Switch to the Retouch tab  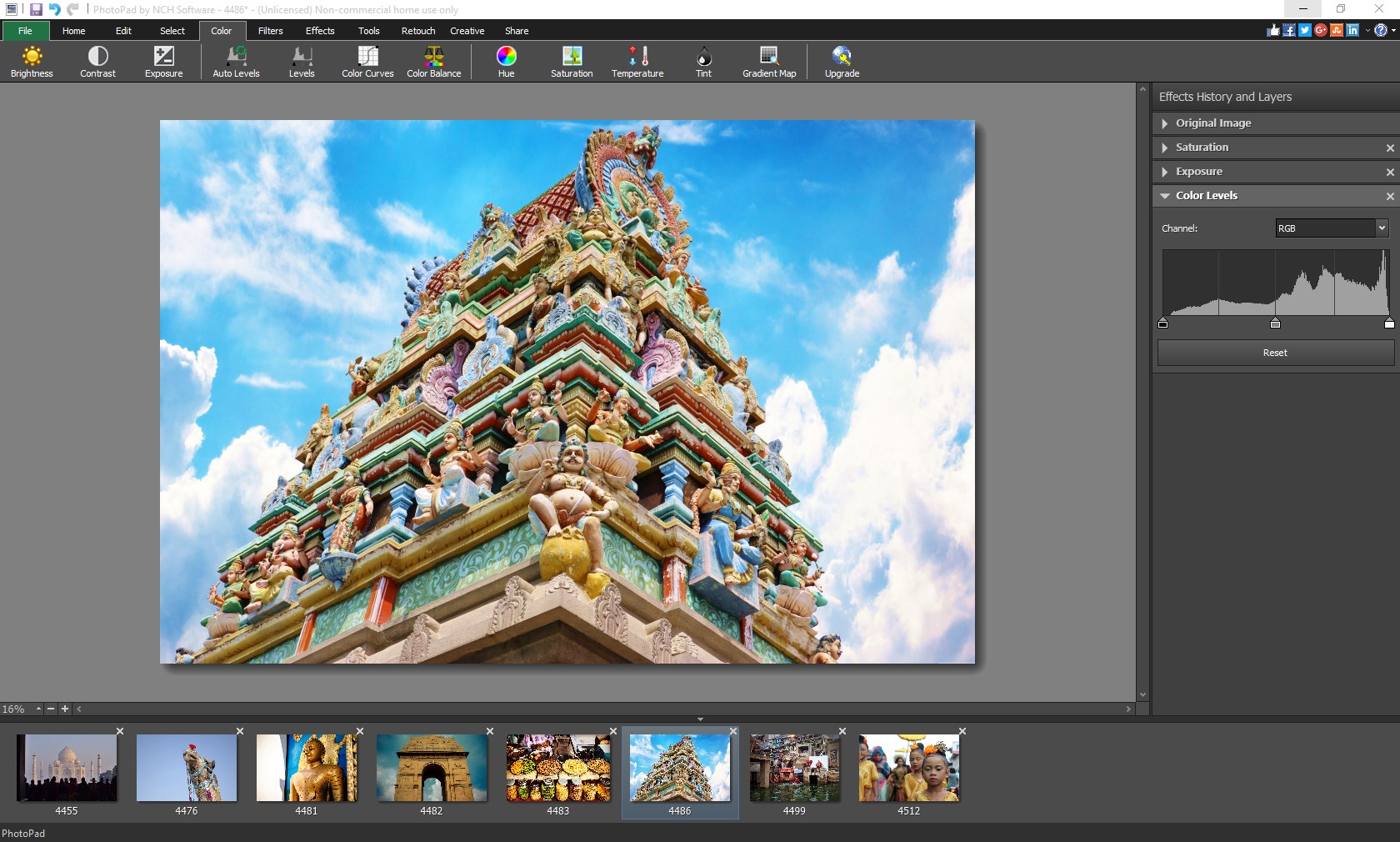[417, 31]
